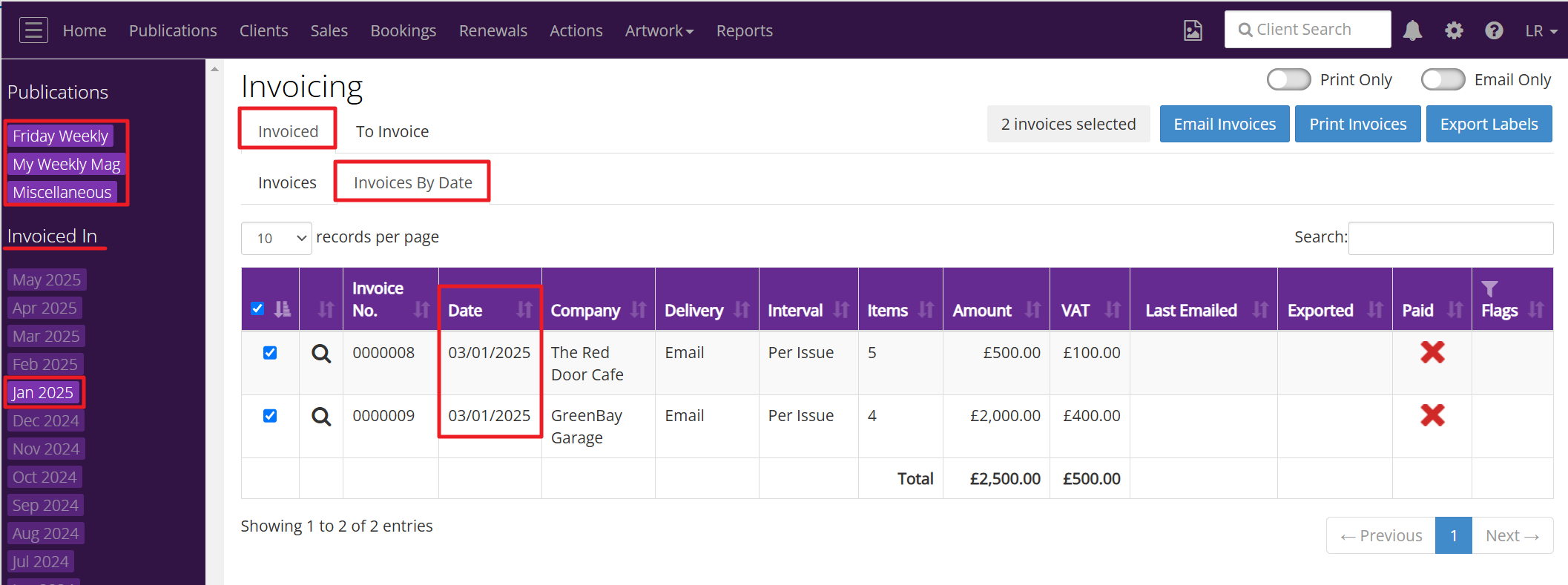Click the 2 invoices selected button
The image size is (1568, 585).
point(1068,124)
